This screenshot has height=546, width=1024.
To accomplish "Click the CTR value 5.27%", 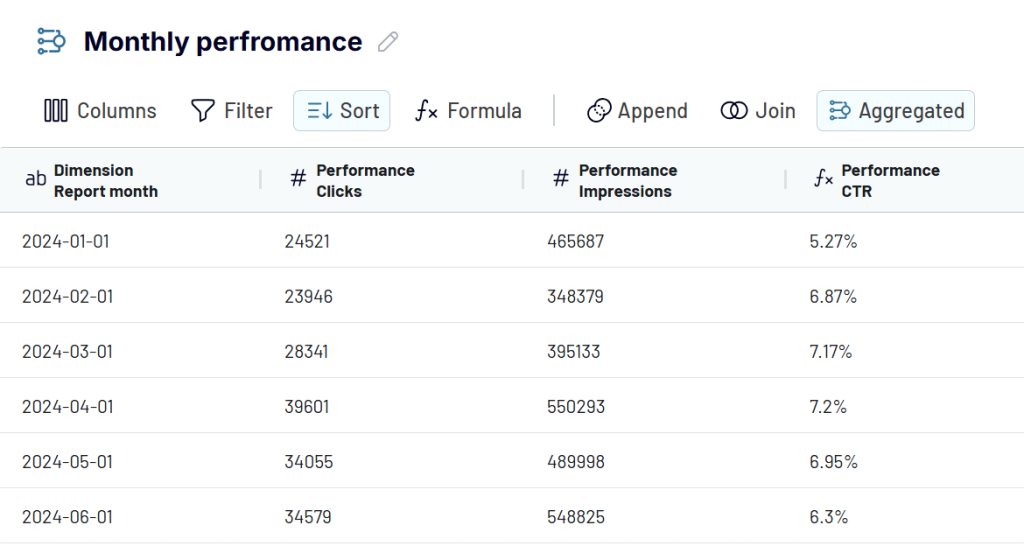I will [x=833, y=242].
